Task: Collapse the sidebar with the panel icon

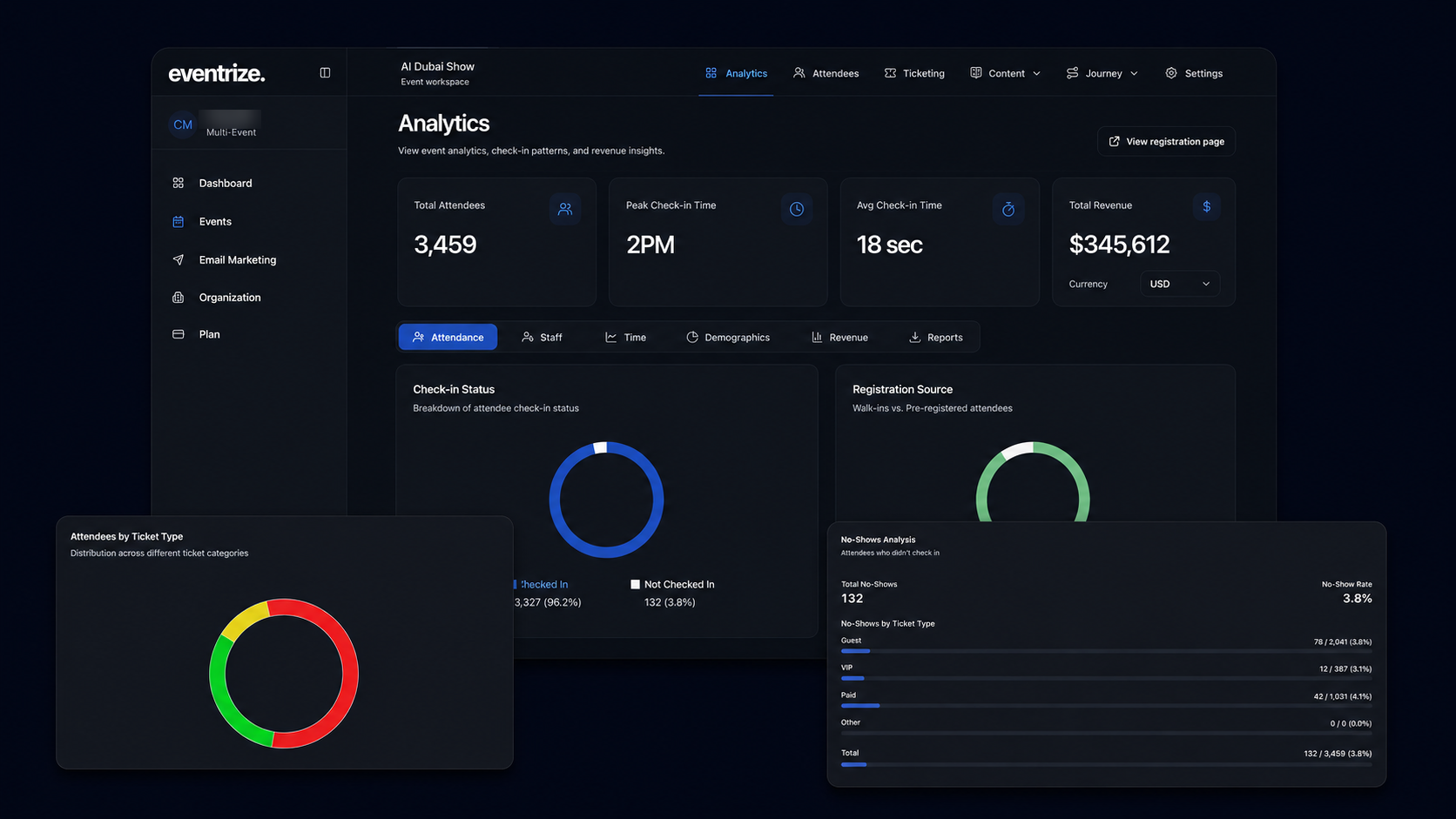Action: pyautogui.click(x=325, y=73)
